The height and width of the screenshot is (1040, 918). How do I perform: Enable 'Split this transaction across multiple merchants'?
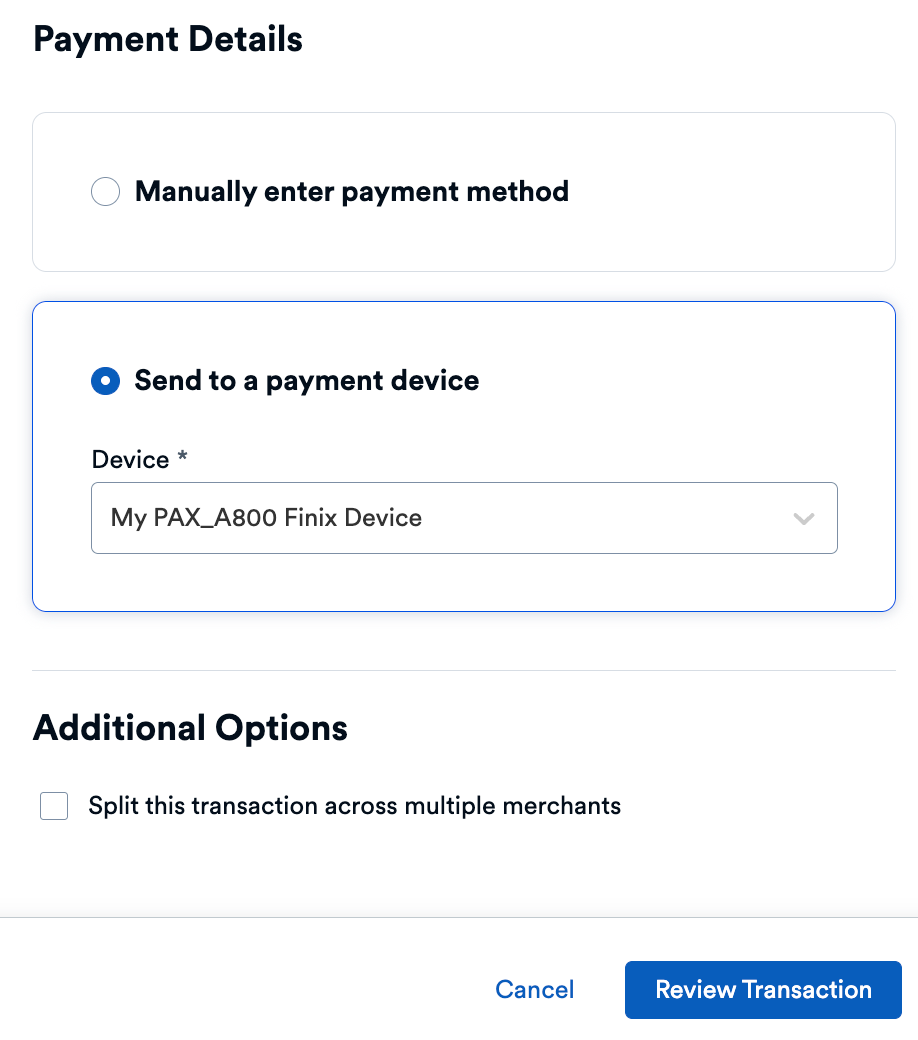(x=53, y=805)
